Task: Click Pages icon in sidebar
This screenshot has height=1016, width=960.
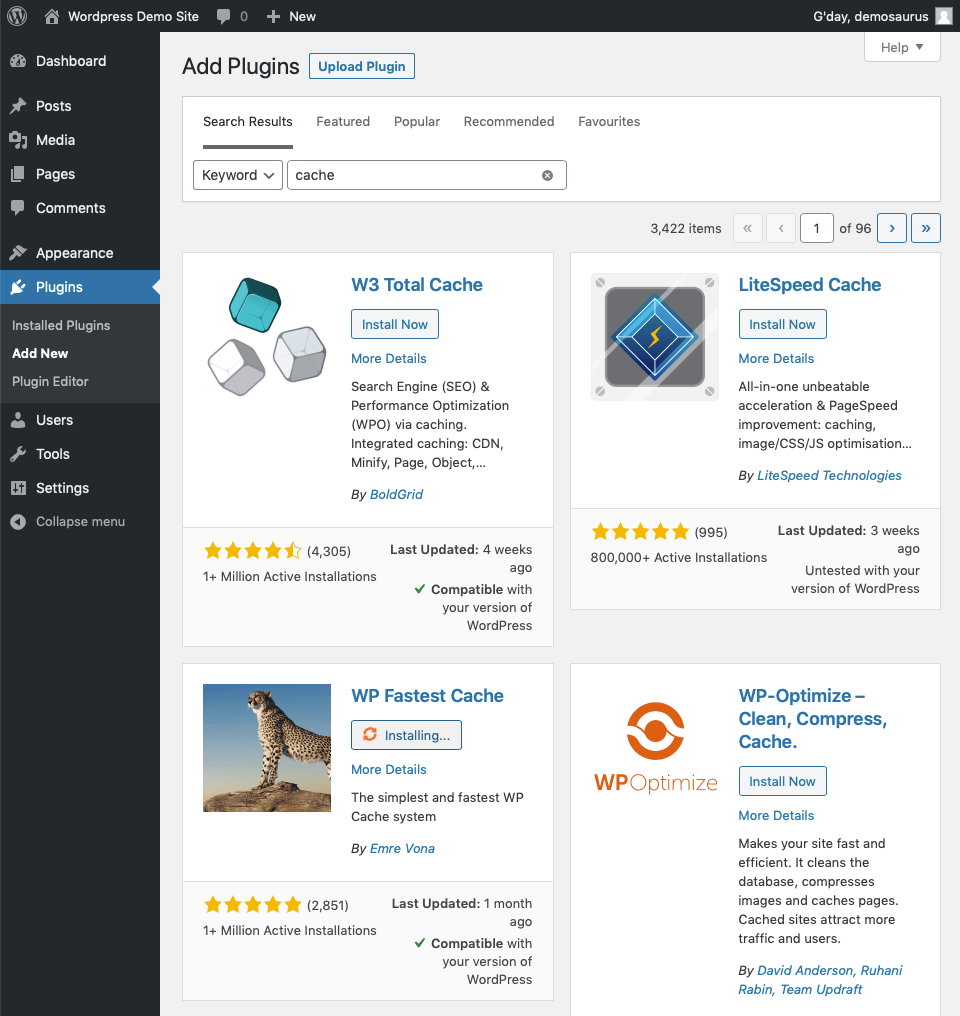Action: (18, 174)
